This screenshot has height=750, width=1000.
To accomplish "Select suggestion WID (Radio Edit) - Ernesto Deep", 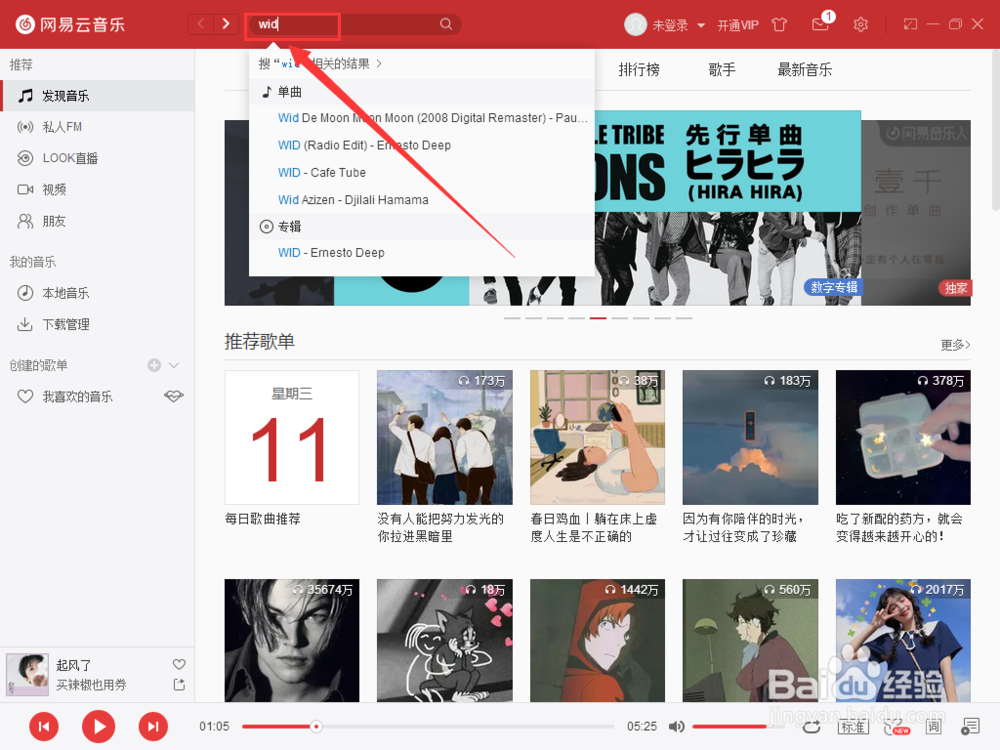I will (422, 145).
